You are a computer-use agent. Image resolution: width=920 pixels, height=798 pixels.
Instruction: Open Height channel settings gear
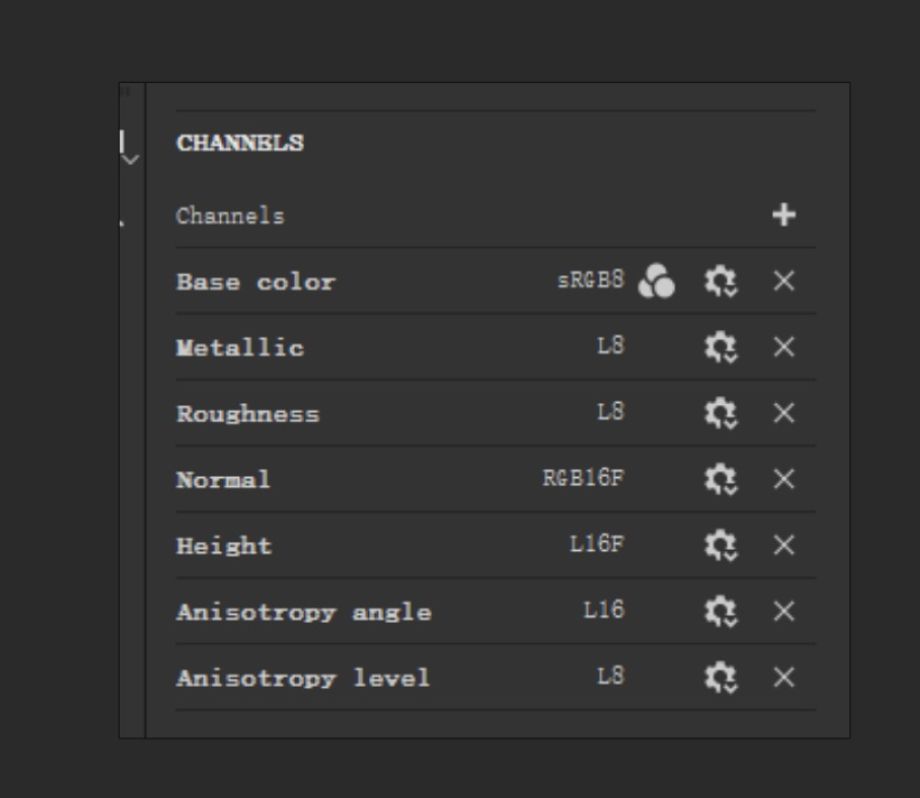point(720,546)
